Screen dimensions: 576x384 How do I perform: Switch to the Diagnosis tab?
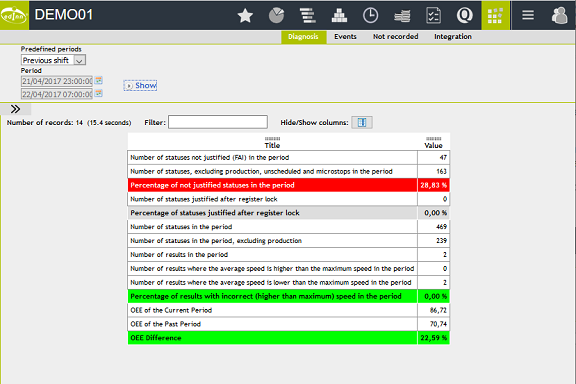(x=303, y=37)
